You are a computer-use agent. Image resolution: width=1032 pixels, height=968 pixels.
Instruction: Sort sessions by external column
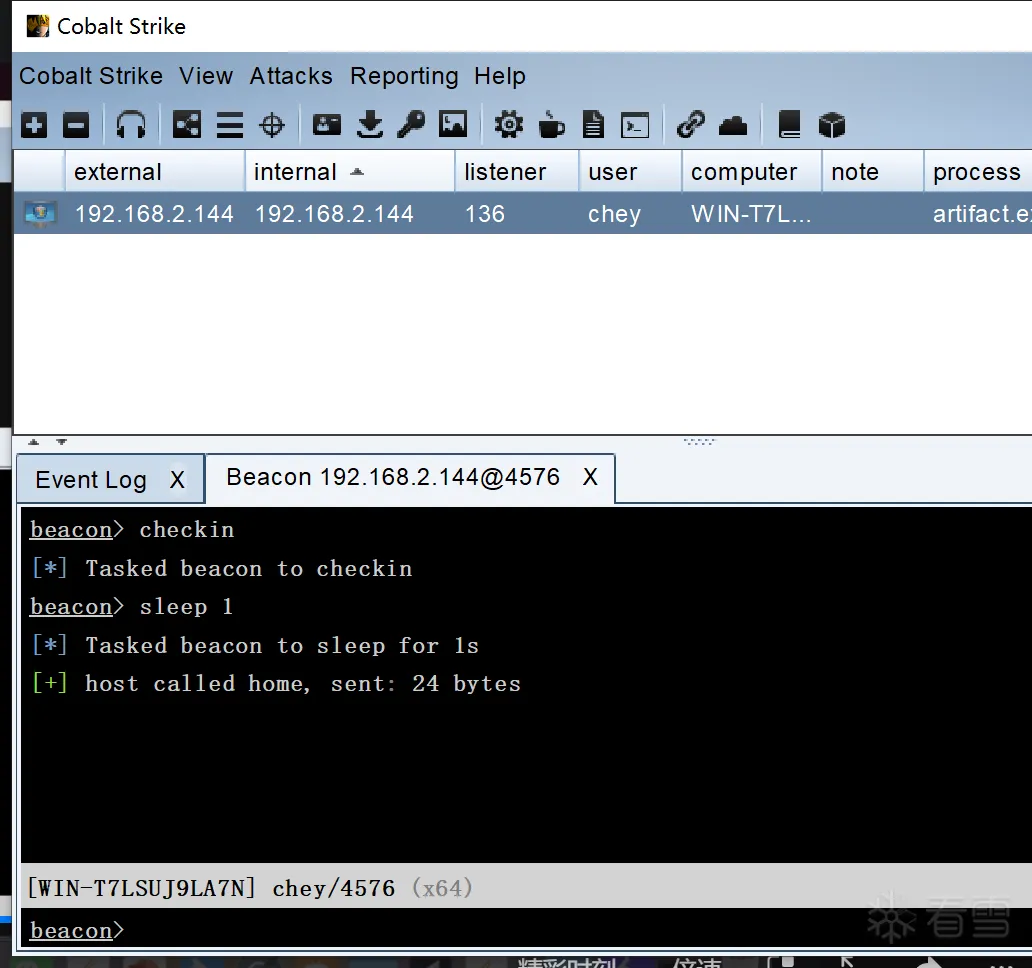pyautogui.click(x=155, y=172)
